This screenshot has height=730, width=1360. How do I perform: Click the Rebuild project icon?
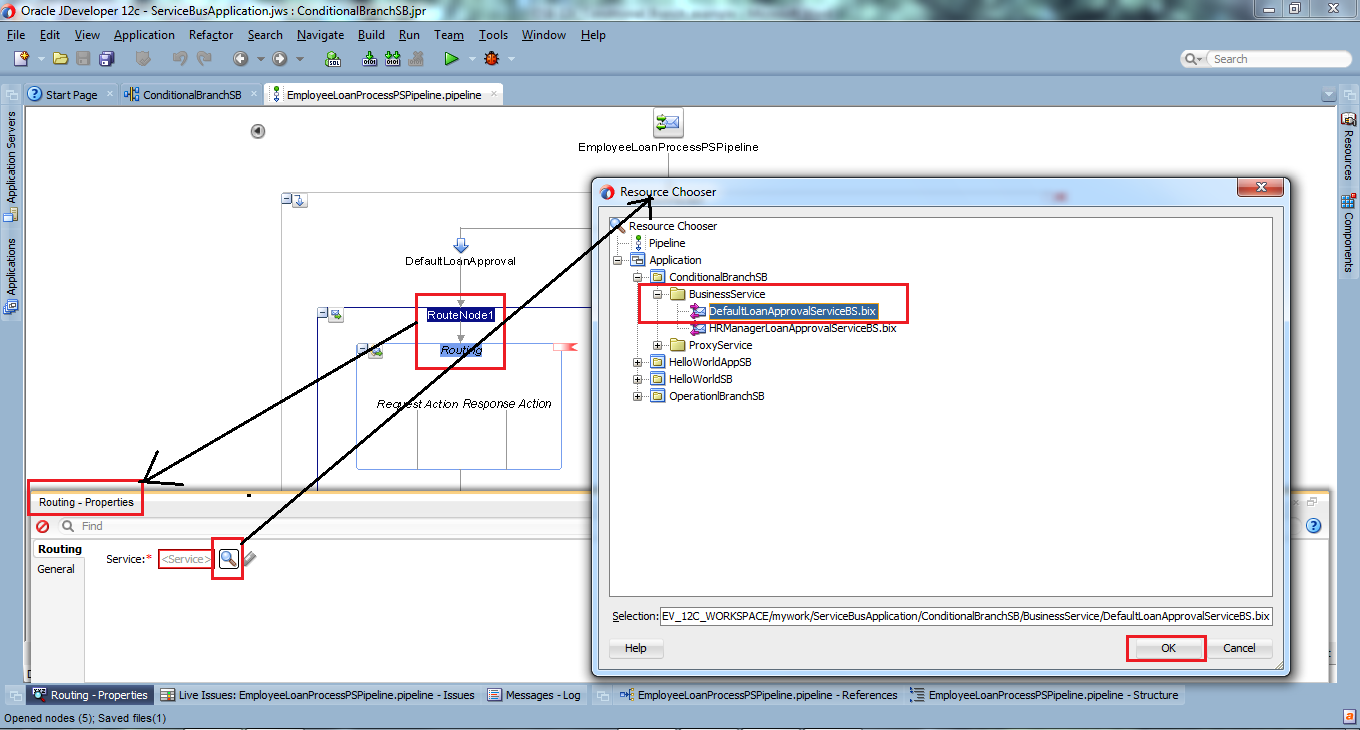pyautogui.click(x=392, y=59)
